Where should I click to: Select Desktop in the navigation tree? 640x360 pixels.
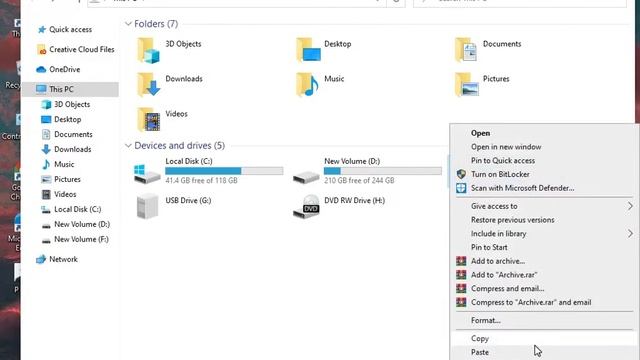pos(68,120)
